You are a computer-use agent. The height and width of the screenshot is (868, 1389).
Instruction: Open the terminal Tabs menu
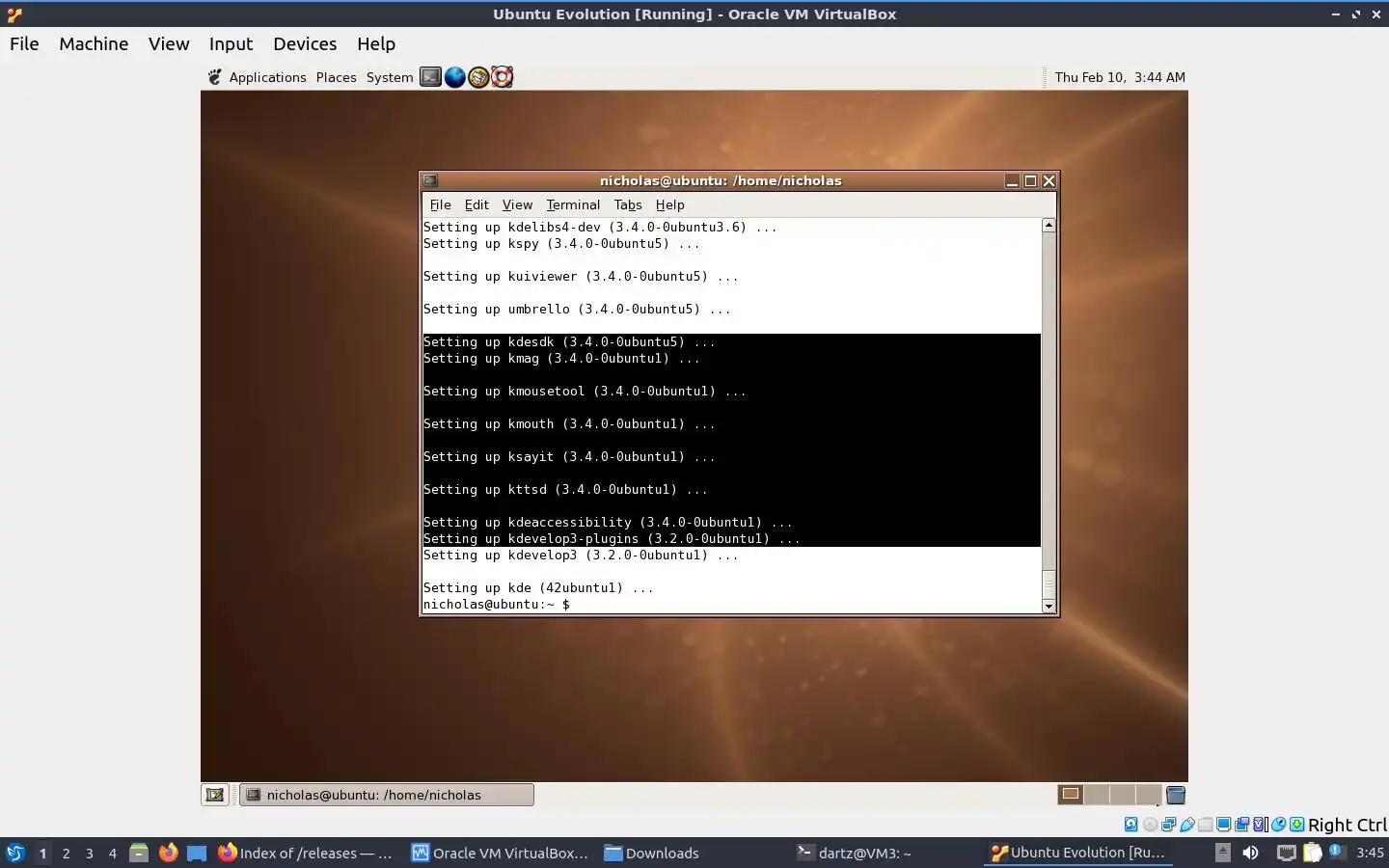(x=628, y=204)
